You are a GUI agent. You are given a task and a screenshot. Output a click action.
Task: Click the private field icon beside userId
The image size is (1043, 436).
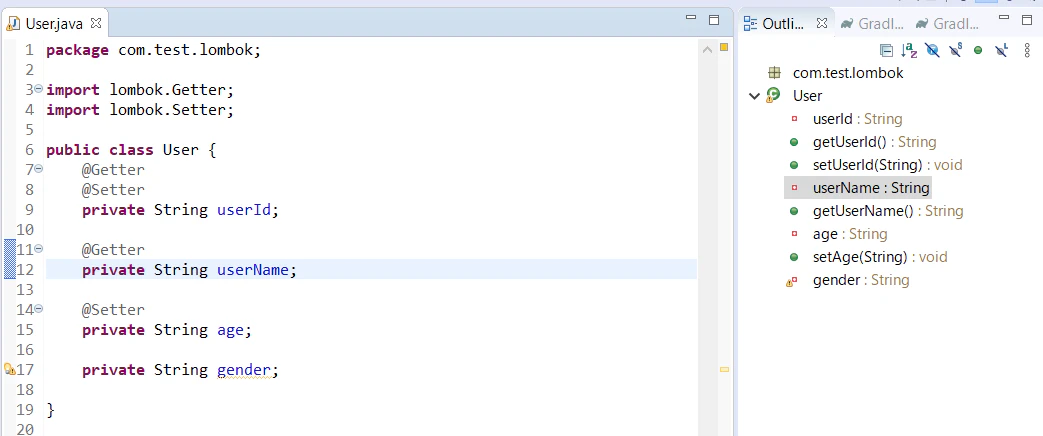pos(794,119)
